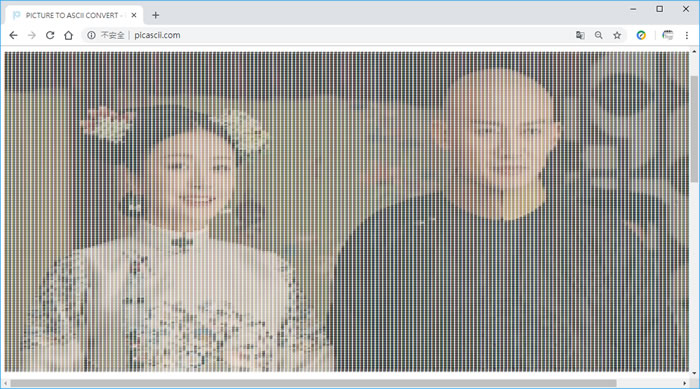The image size is (700, 389).
Task: Select the PICTURE TO ASCII CONVERT tab
Action: (75, 15)
